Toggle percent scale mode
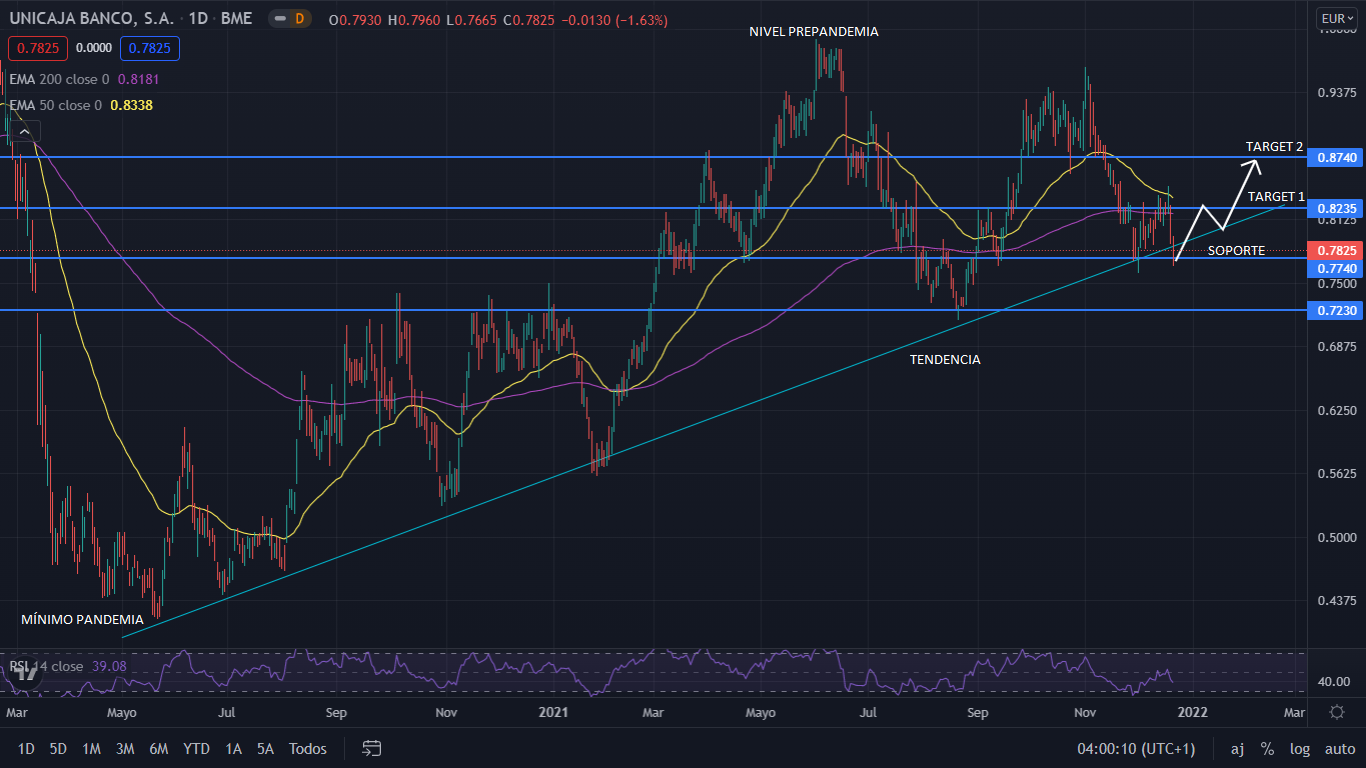 coord(1267,748)
